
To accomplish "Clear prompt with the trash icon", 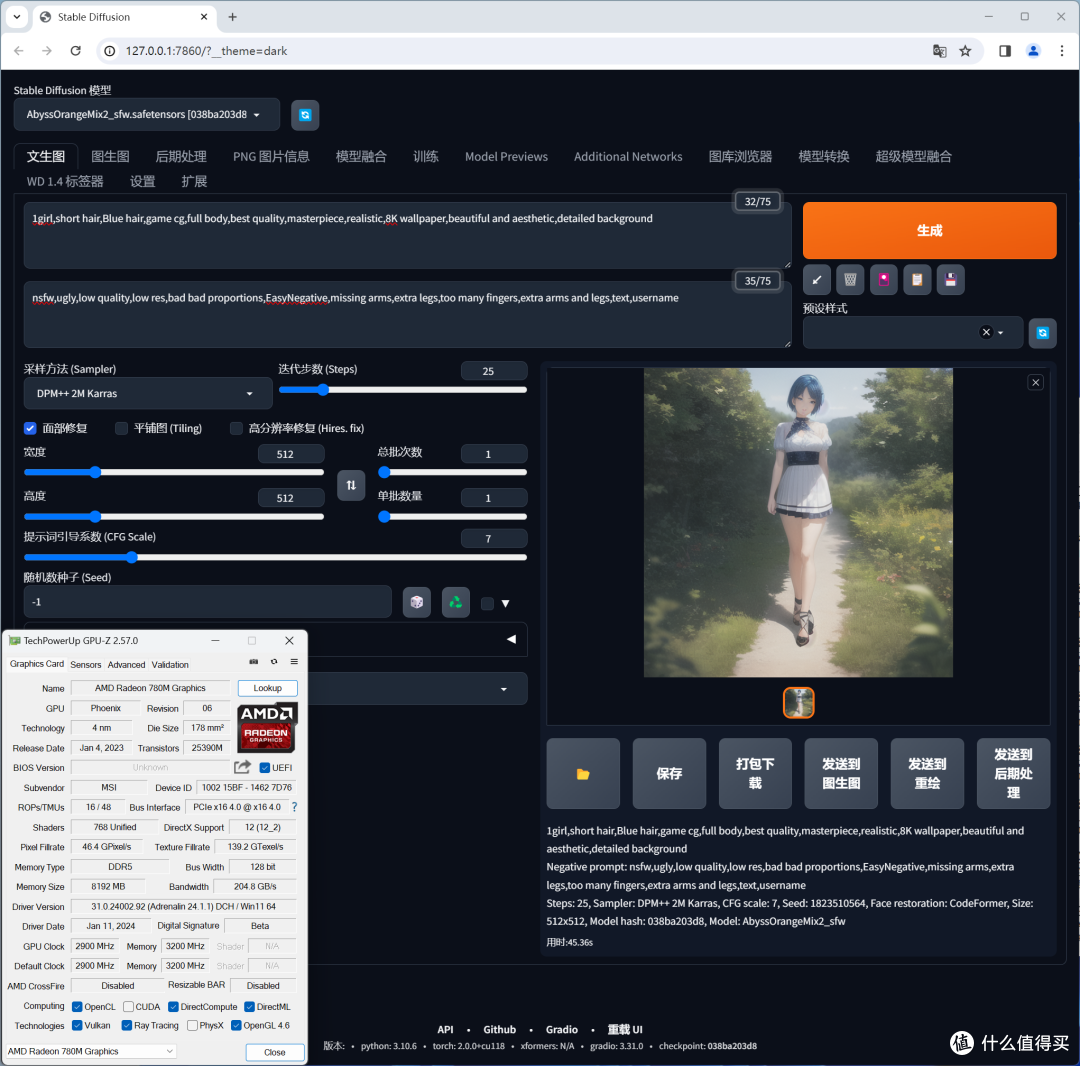I will (850, 280).
